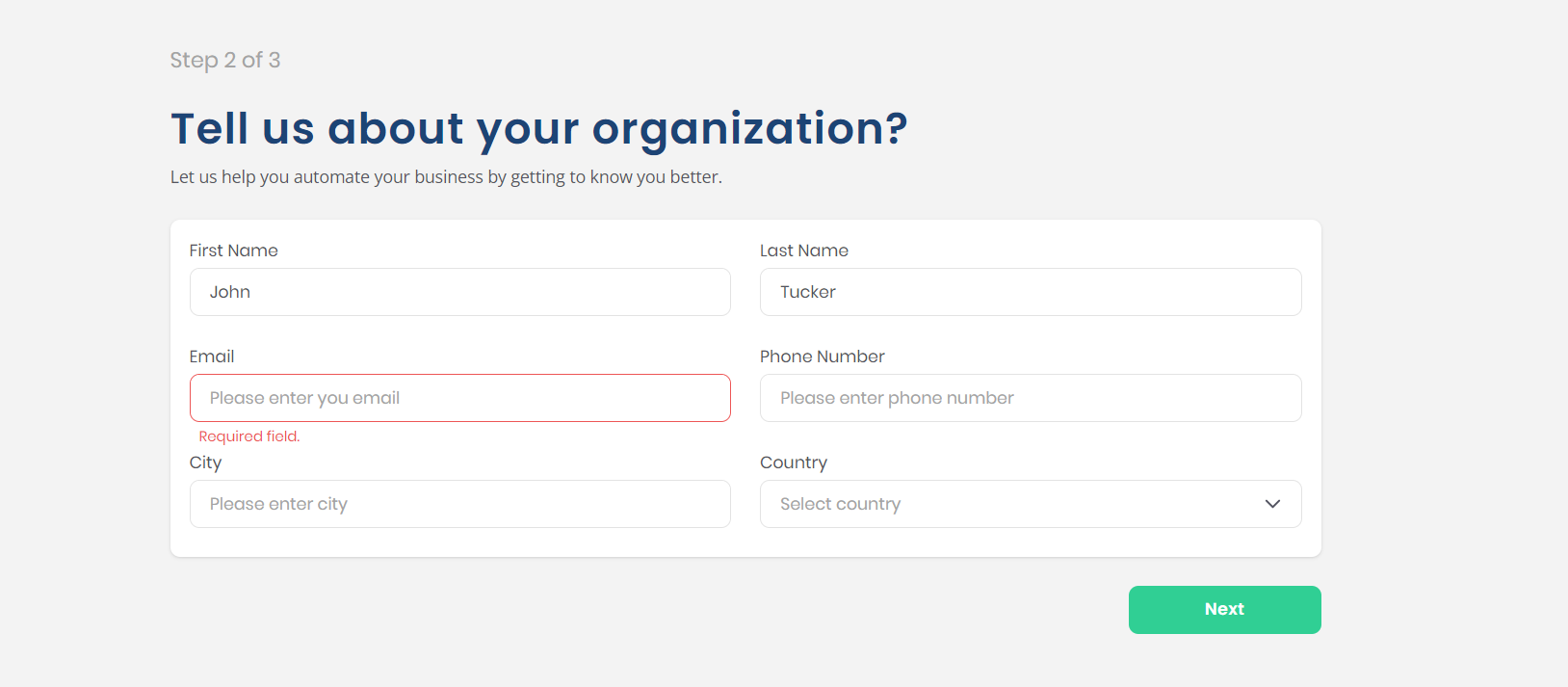This screenshot has height=687, width=1568.
Task: Click the City input field
Action: [459, 504]
